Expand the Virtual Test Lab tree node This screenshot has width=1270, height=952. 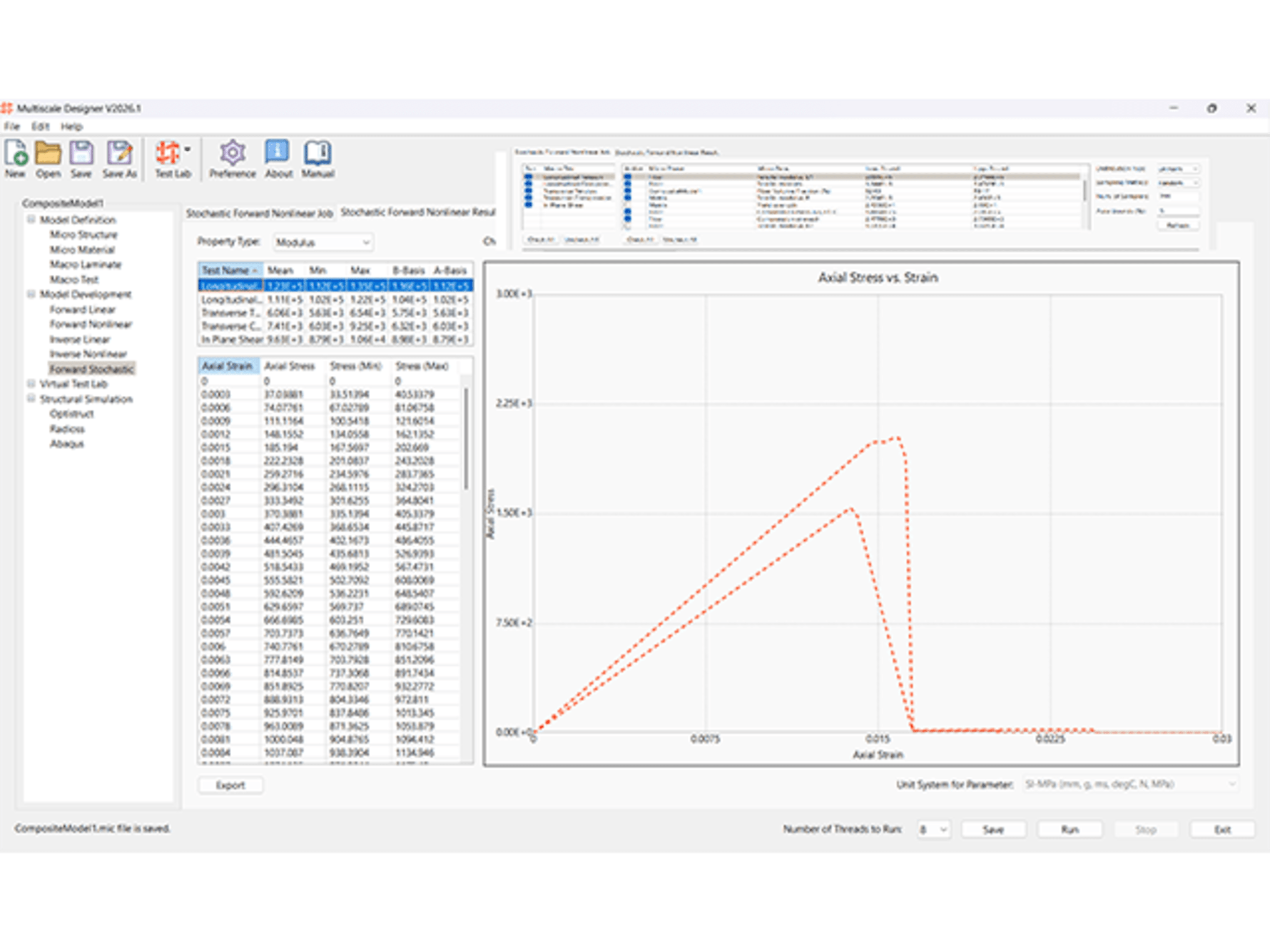(x=31, y=383)
